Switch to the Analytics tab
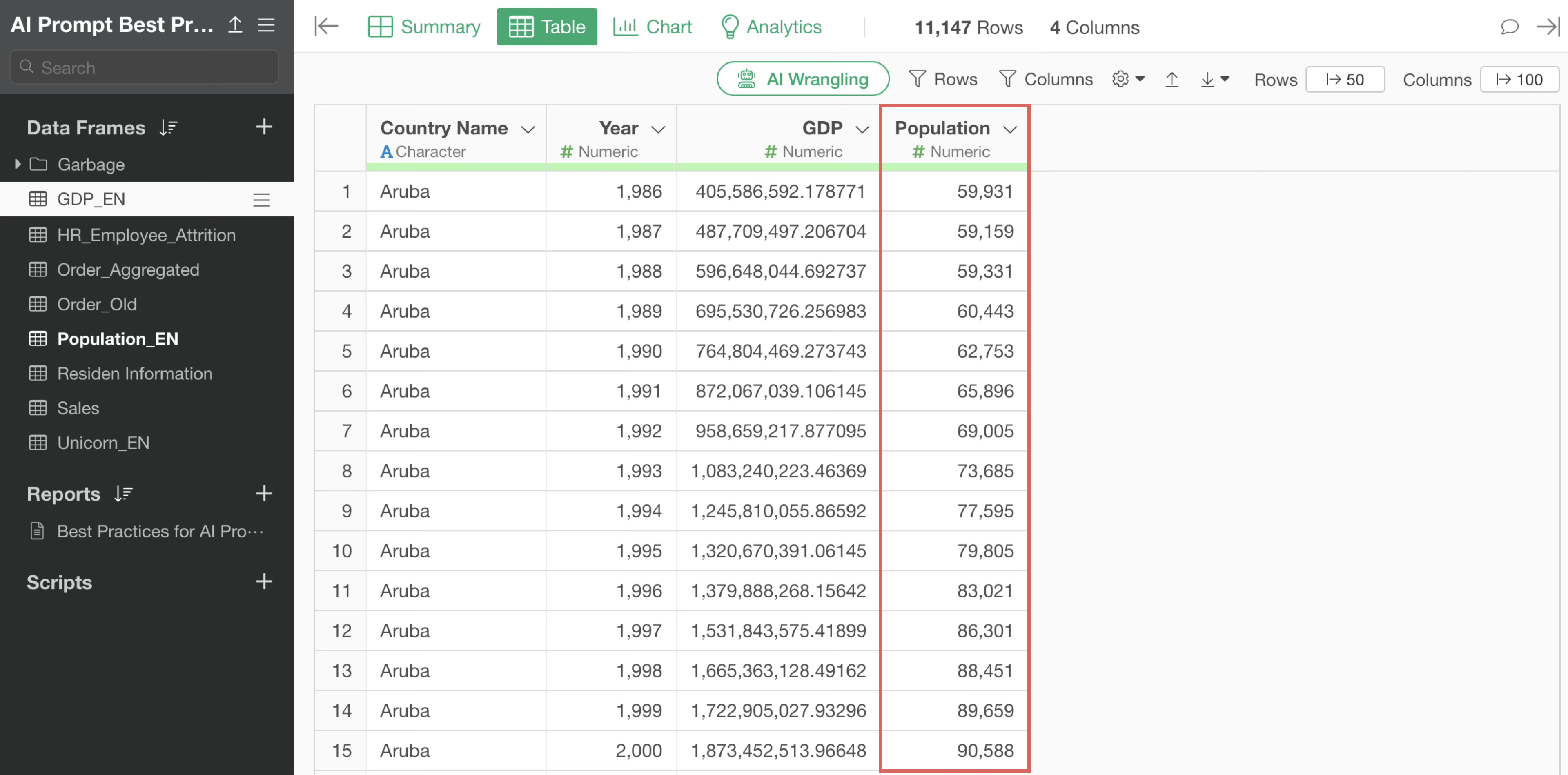The image size is (1568, 775). (771, 27)
